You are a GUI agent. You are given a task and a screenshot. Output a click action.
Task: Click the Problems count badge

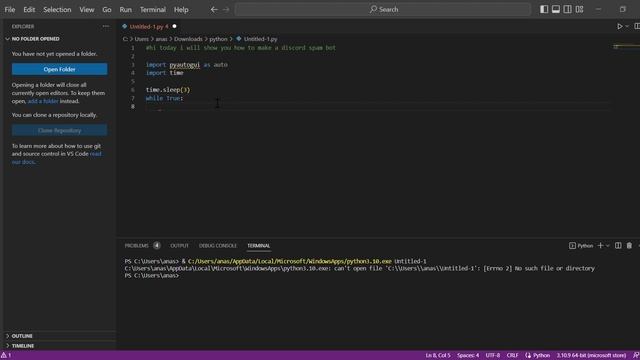[157, 245]
